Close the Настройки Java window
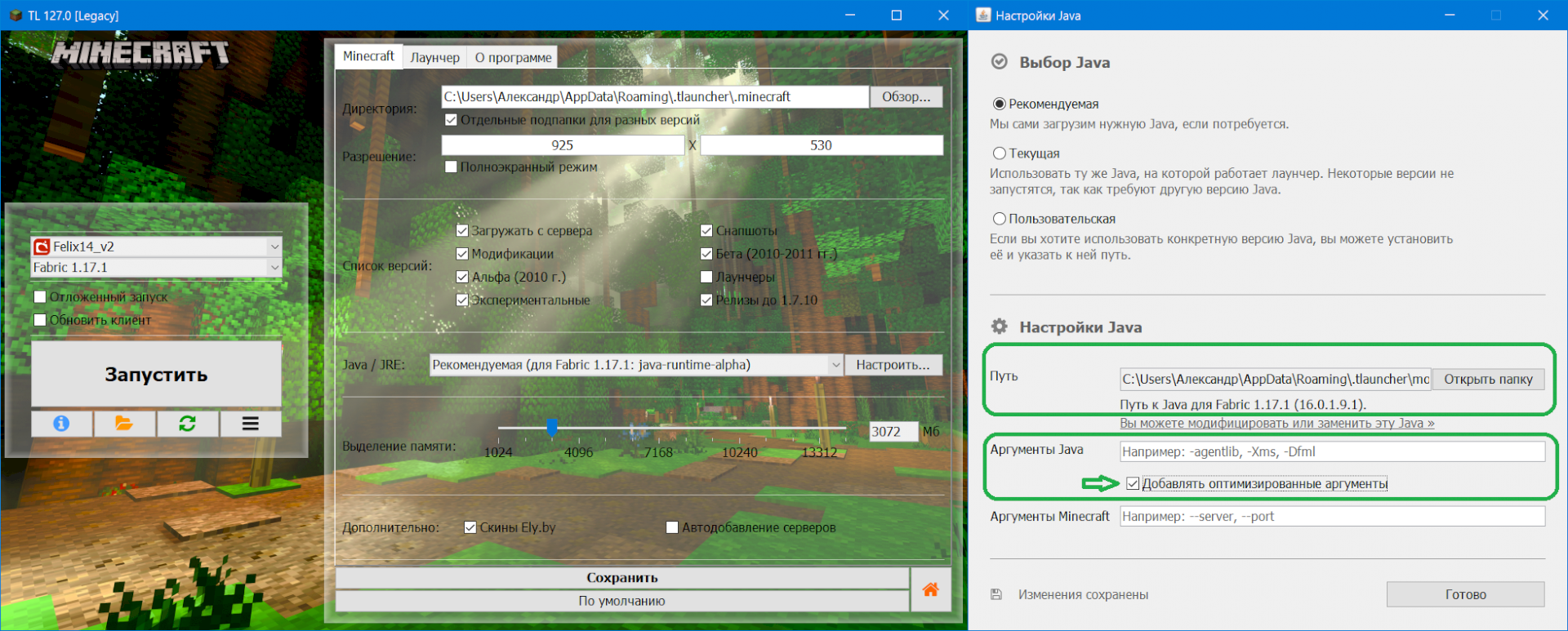Viewport: 1568px width, 631px height. pyautogui.click(x=1543, y=16)
